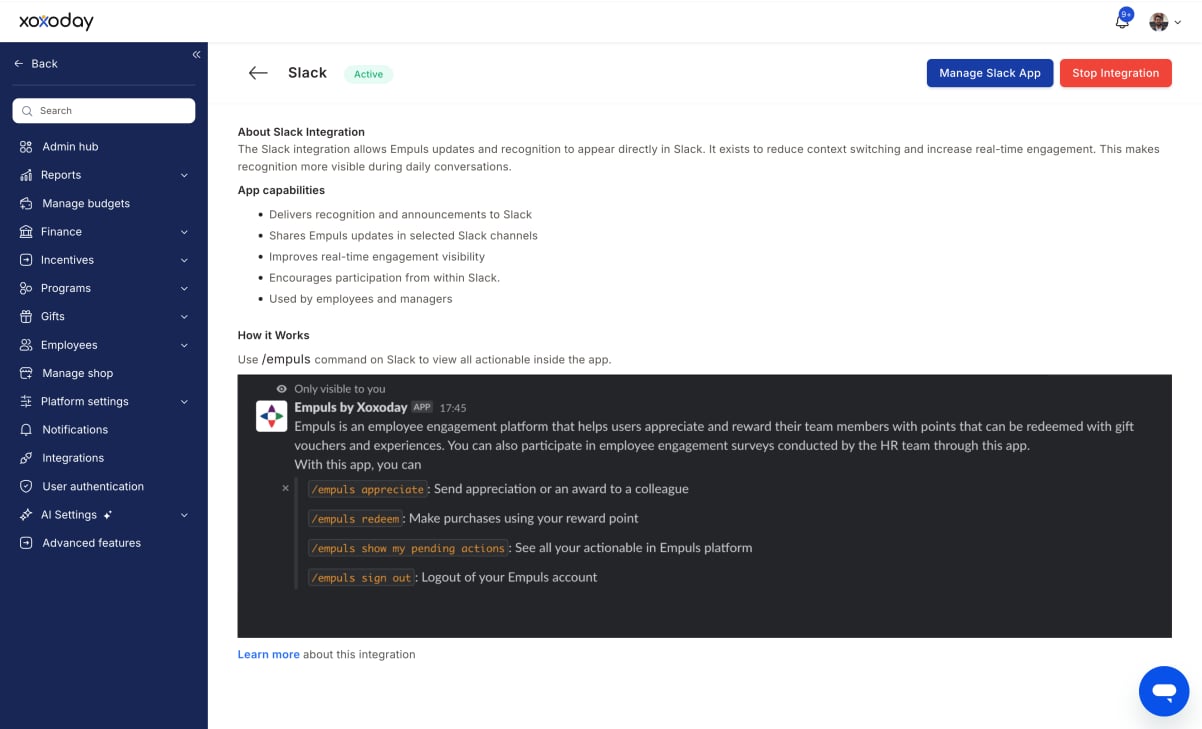Expand the Finance menu chevron
Image resolution: width=1202 pixels, height=729 pixels.
[184, 232]
